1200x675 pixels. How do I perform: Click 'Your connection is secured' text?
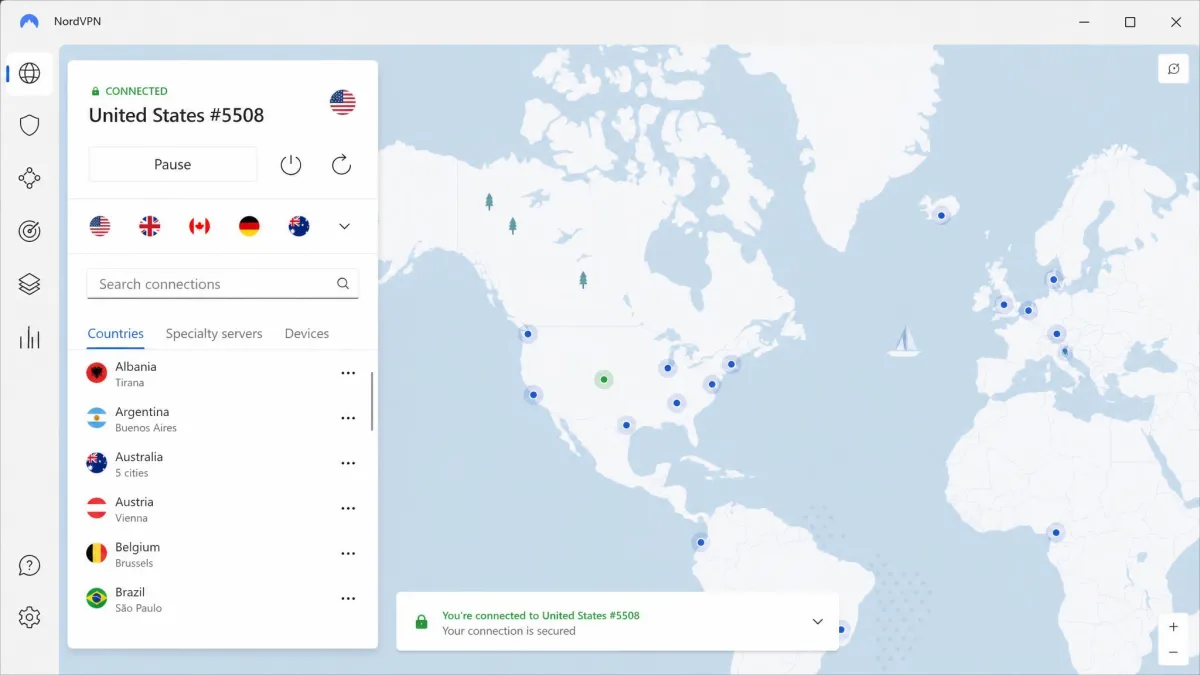[x=509, y=631]
